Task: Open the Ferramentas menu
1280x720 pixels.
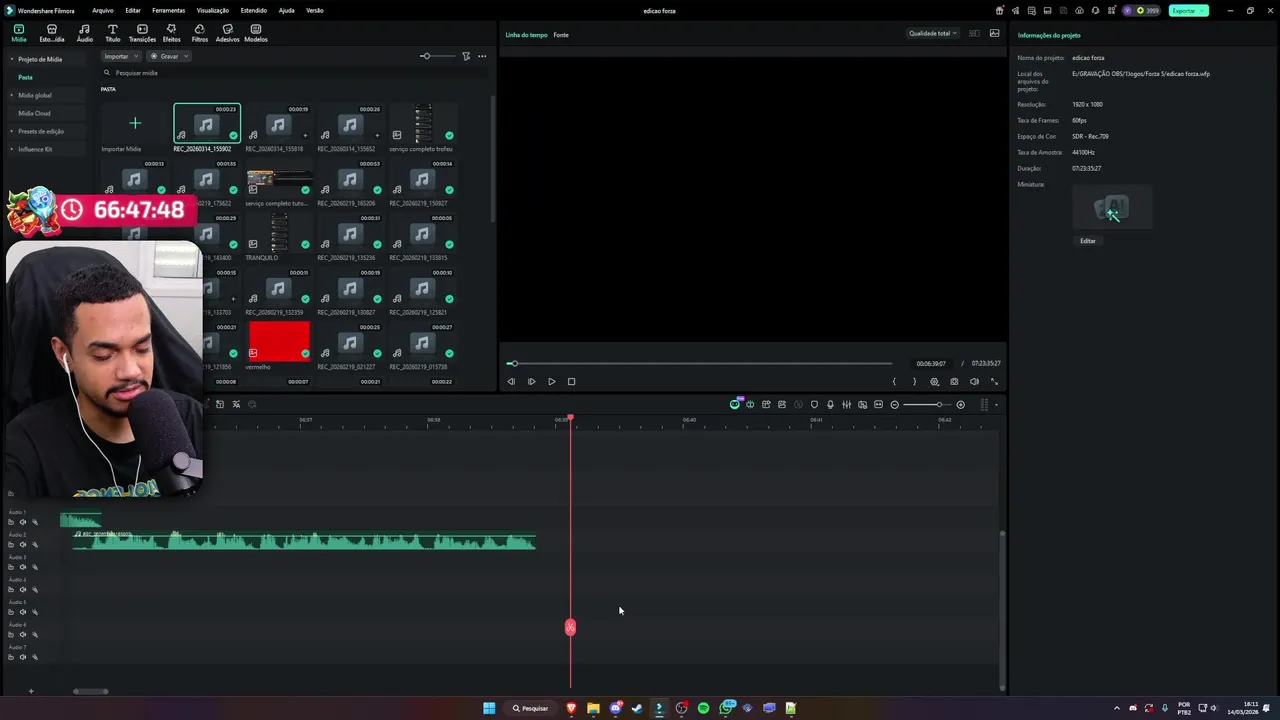Action: click(x=168, y=10)
